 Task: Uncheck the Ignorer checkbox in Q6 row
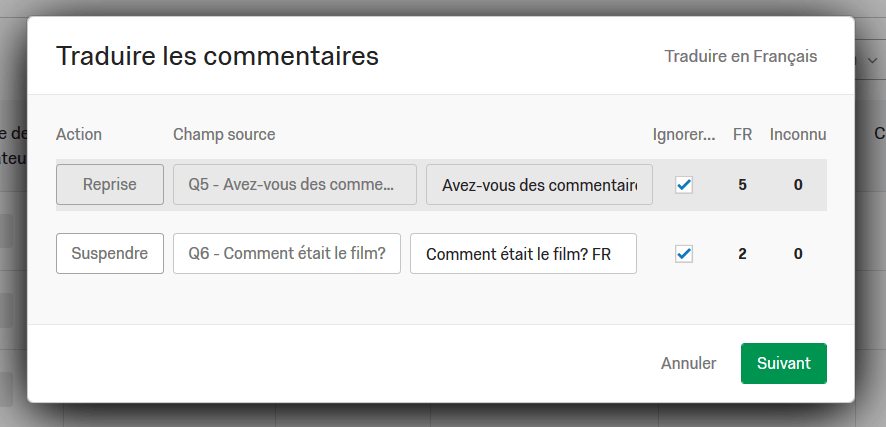coord(684,254)
